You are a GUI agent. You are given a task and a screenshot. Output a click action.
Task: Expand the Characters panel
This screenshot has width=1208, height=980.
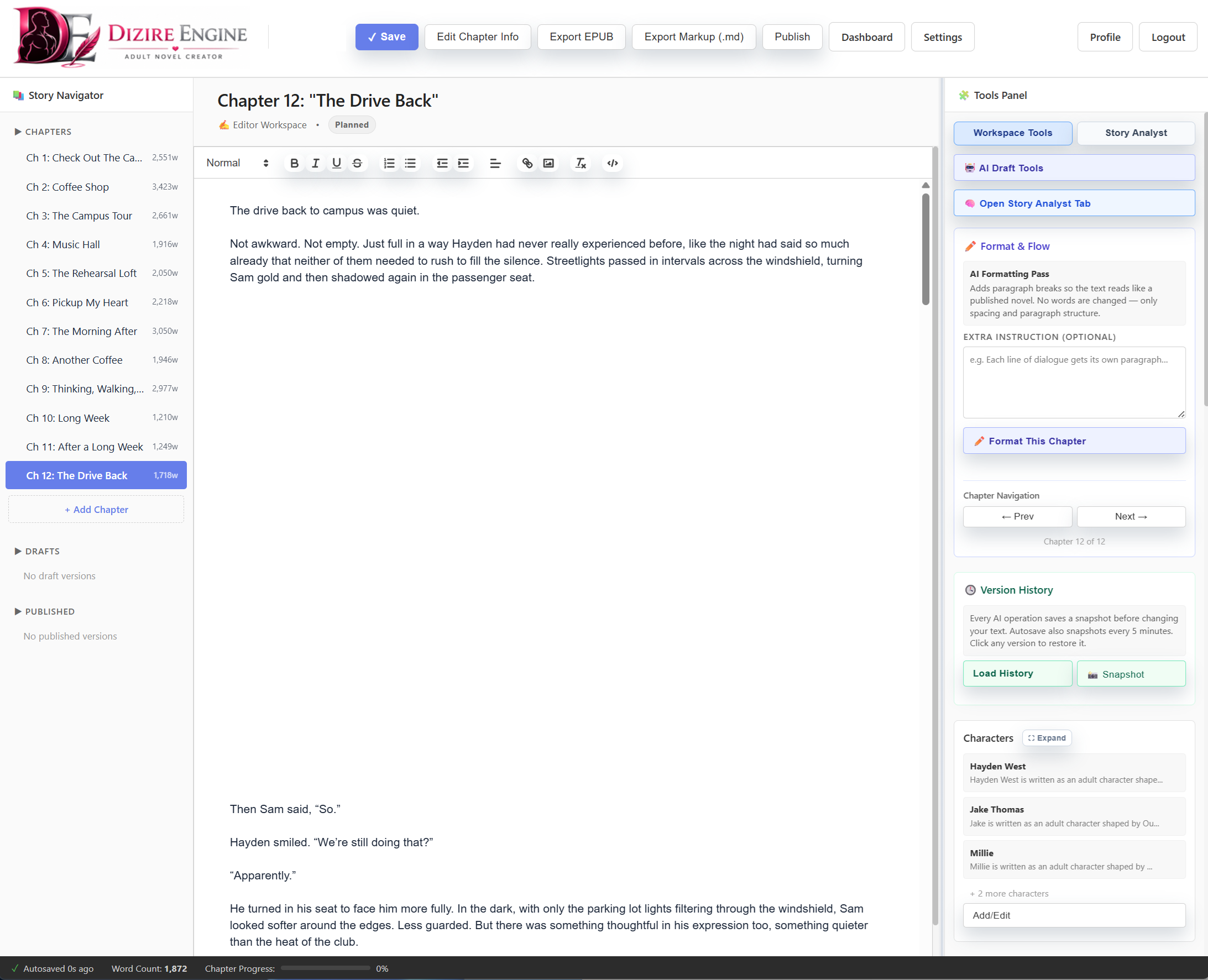point(1047,738)
